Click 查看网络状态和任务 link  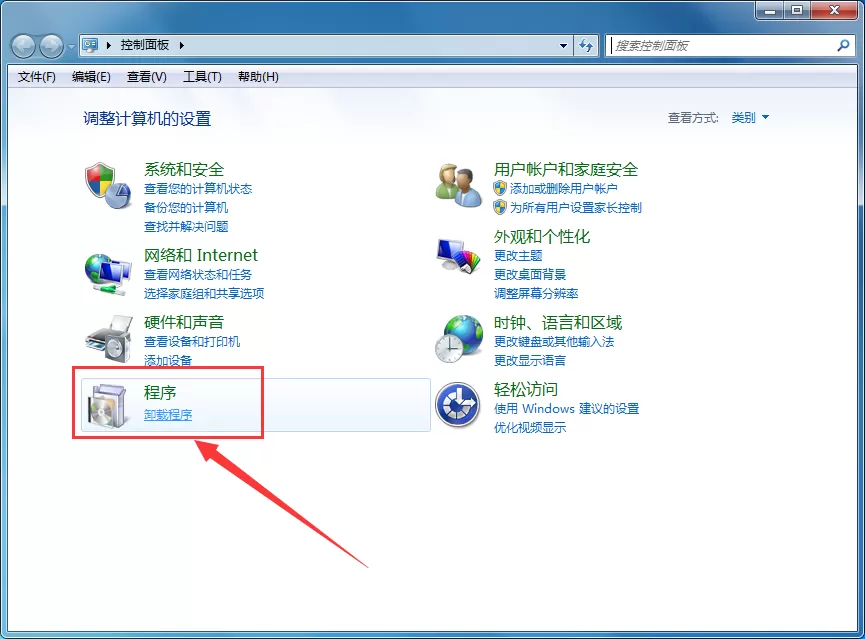coord(198,274)
